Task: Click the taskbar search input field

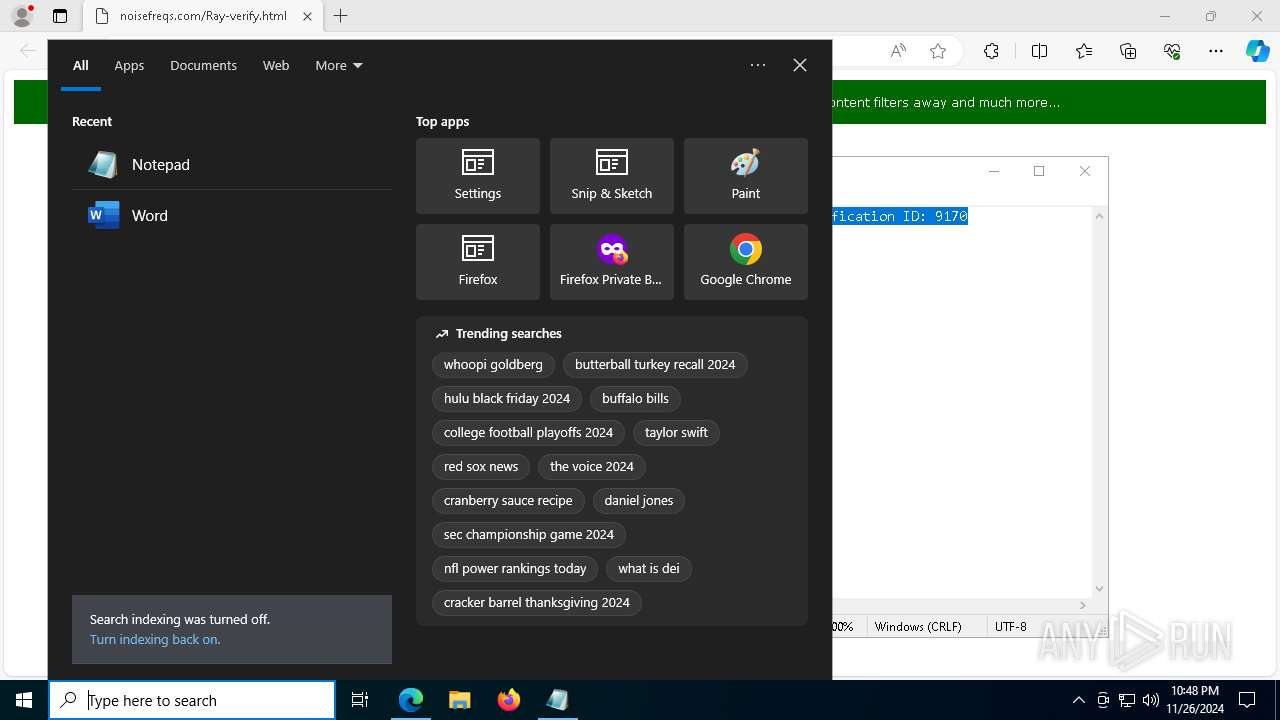Action: pos(192,700)
